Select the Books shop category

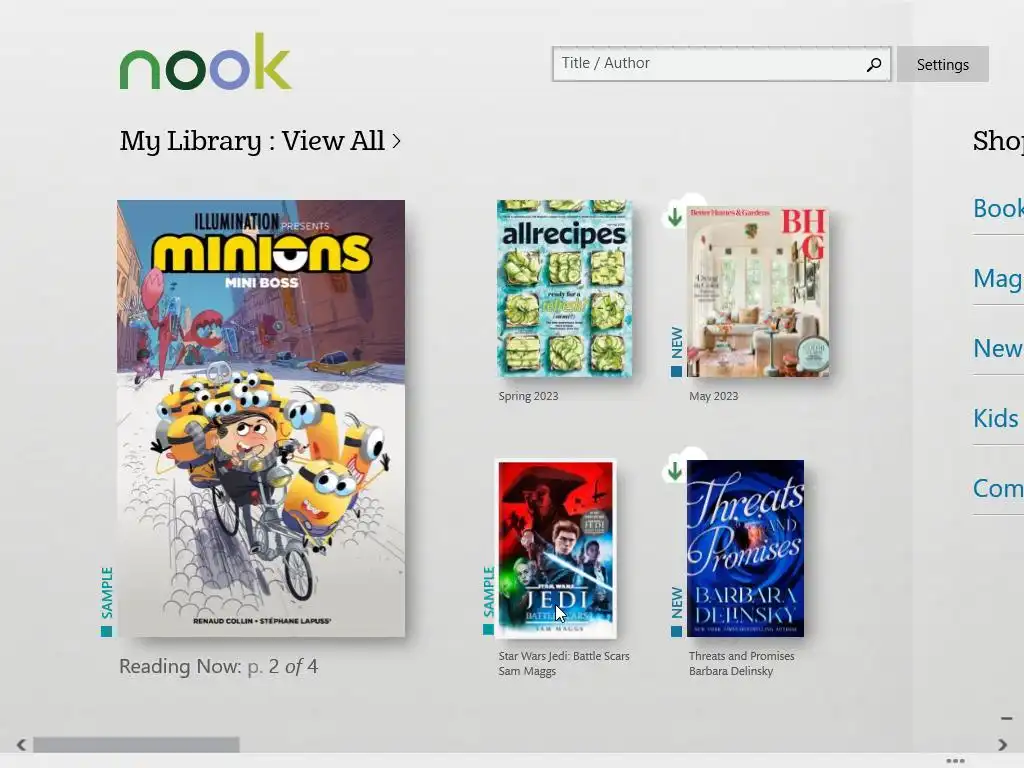tap(998, 208)
